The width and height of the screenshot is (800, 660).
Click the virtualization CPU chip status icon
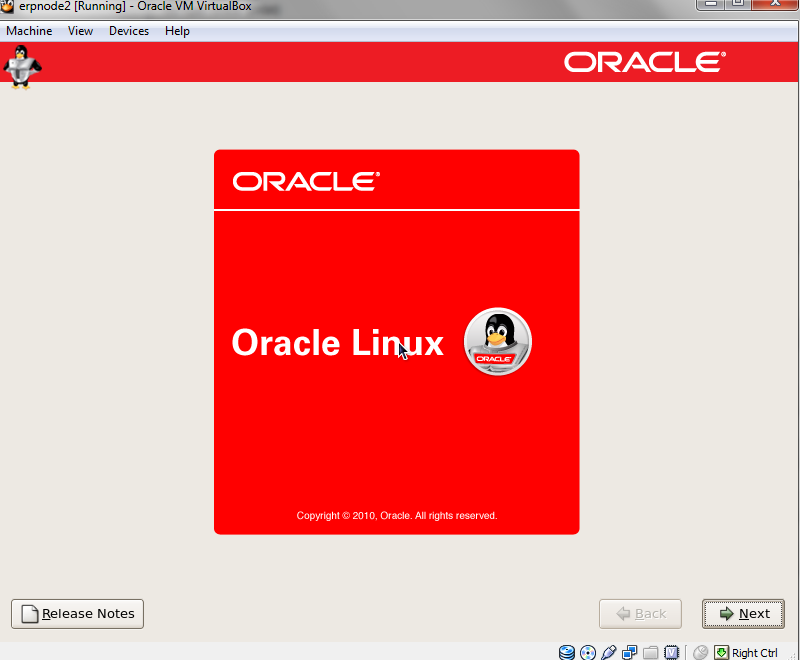tap(672, 653)
